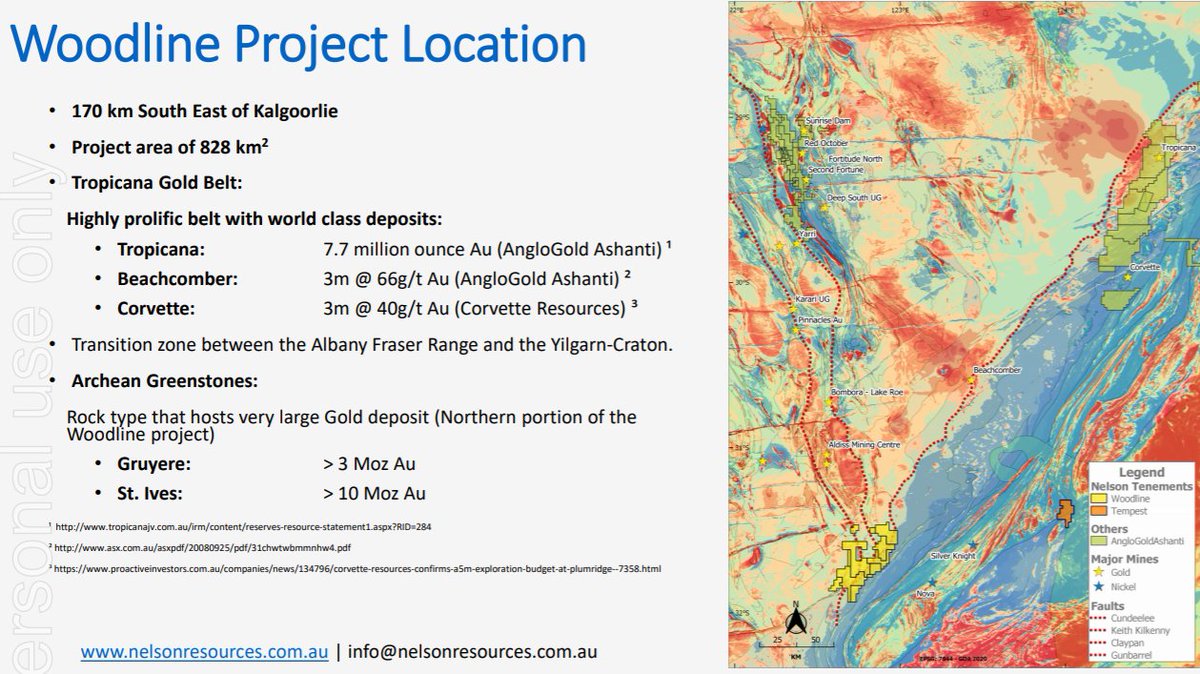Select the '170 km South East of Kalgoorlie' bullet
The width and height of the screenshot is (1200, 674).
point(204,111)
